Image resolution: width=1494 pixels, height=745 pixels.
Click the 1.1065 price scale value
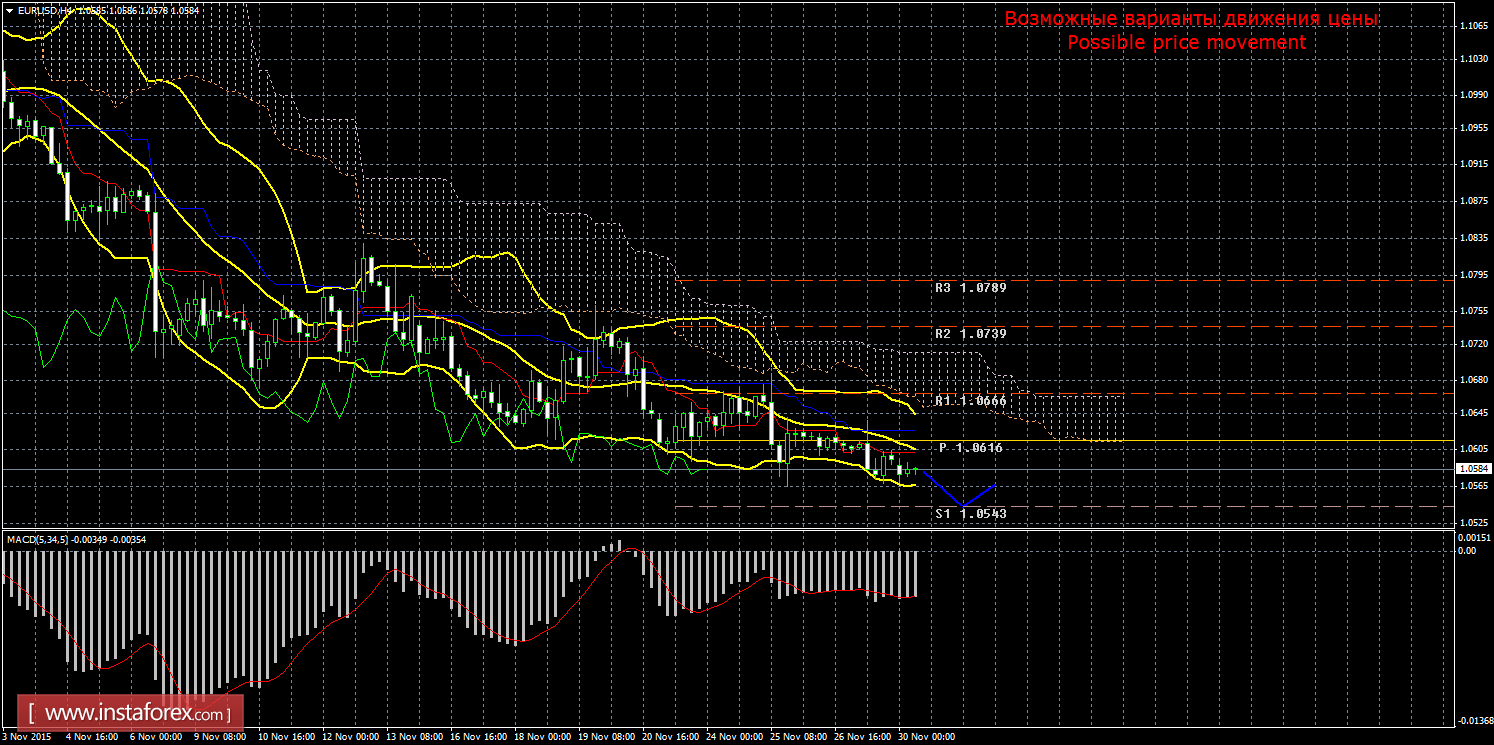click(x=1472, y=27)
